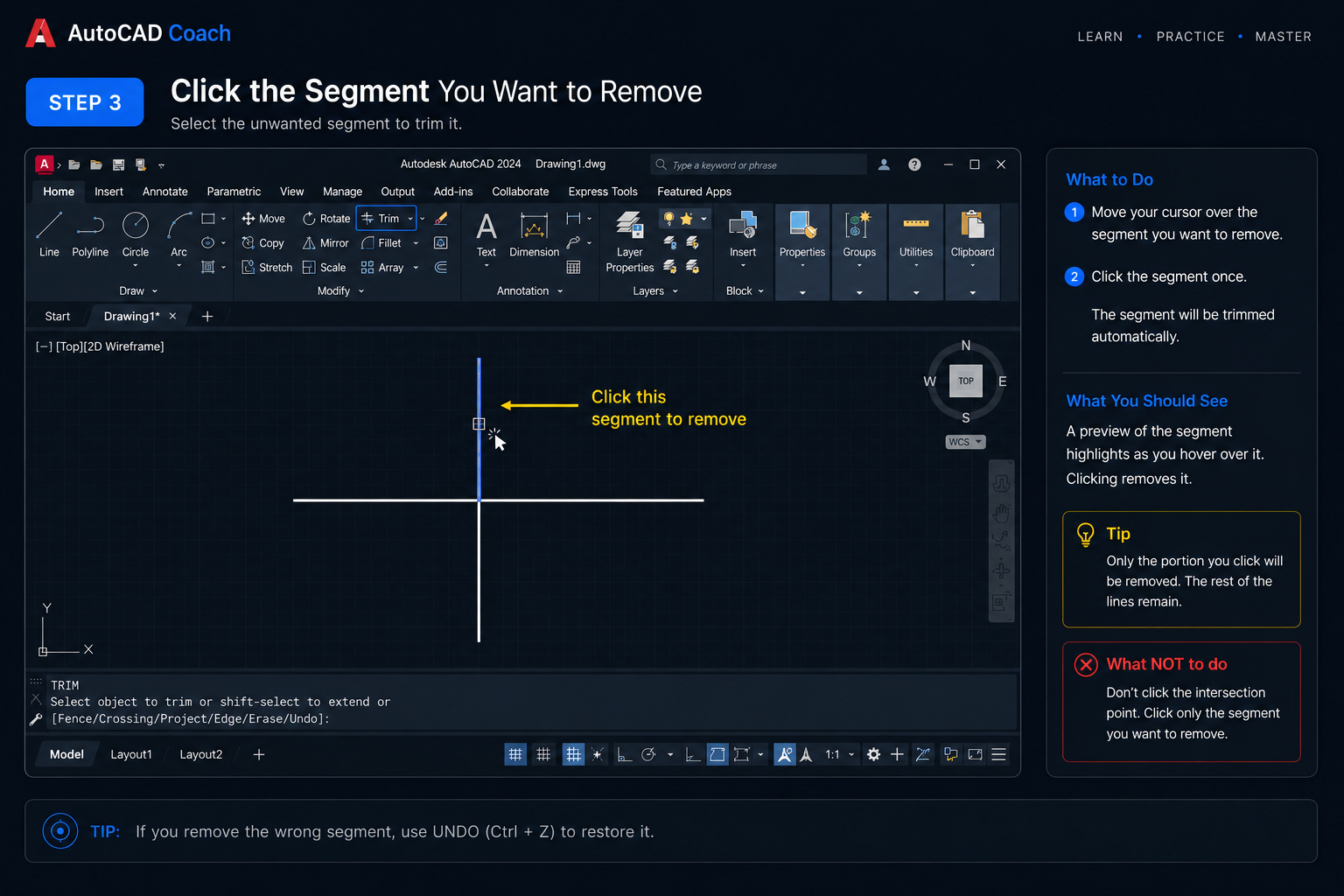Click Workspace Switching gear icon

(x=873, y=754)
